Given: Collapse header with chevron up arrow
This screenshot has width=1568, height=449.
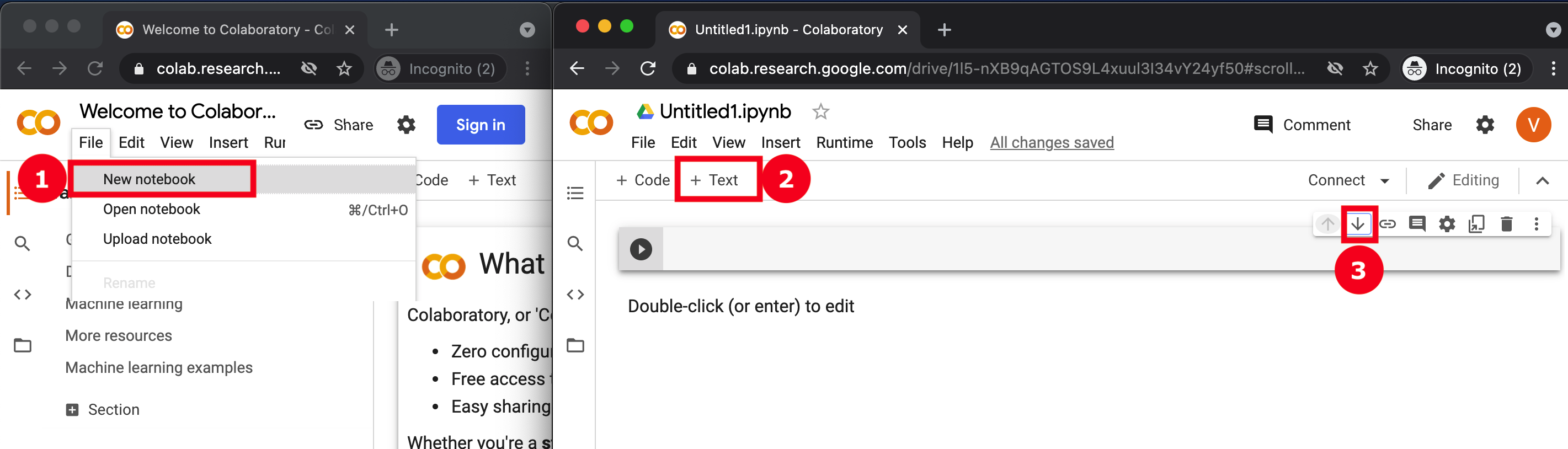Looking at the screenshot, I should point(1542,181).
